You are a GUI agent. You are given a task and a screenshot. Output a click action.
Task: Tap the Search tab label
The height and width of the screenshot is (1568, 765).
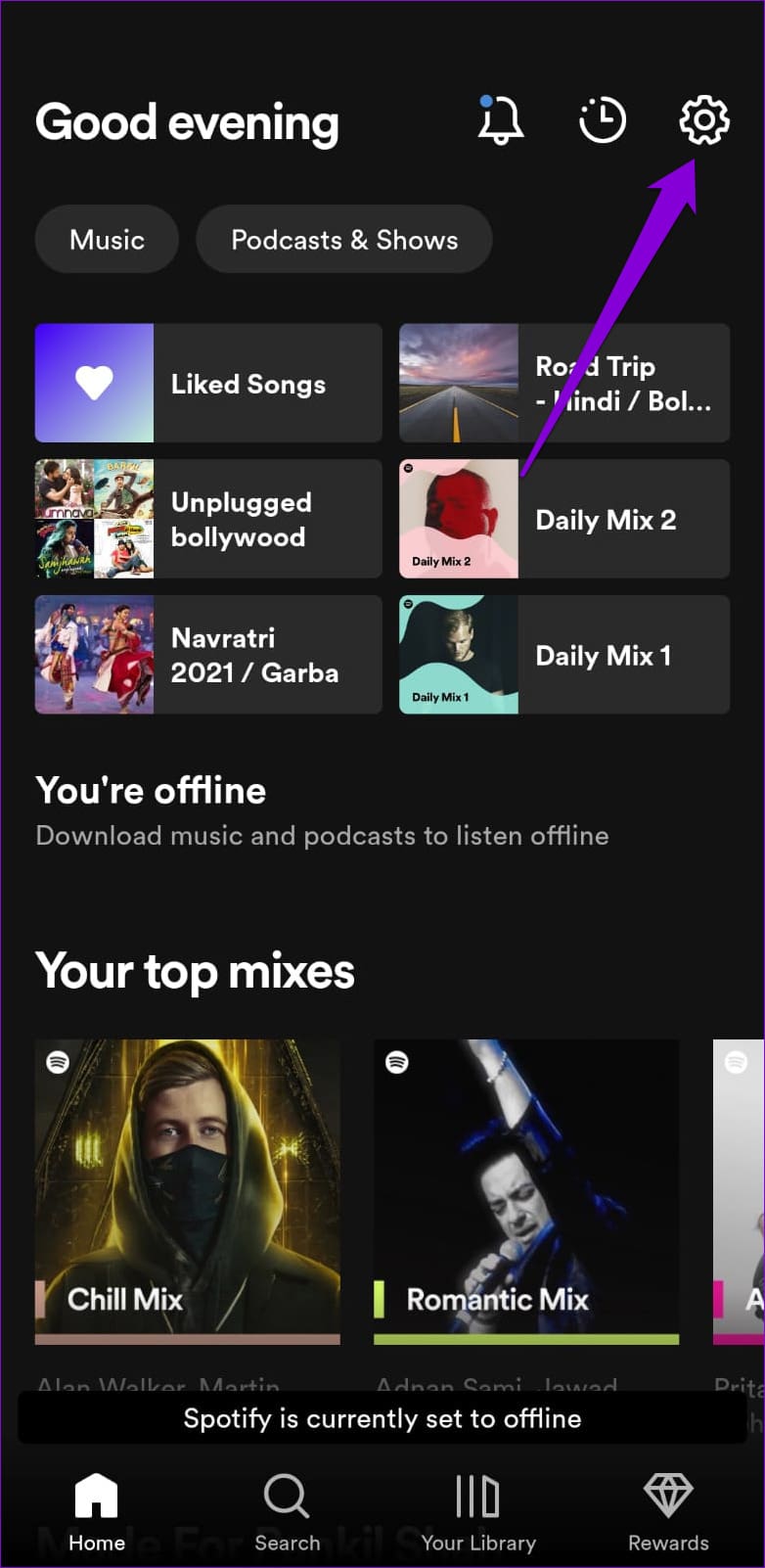(x=288, y=1543)
